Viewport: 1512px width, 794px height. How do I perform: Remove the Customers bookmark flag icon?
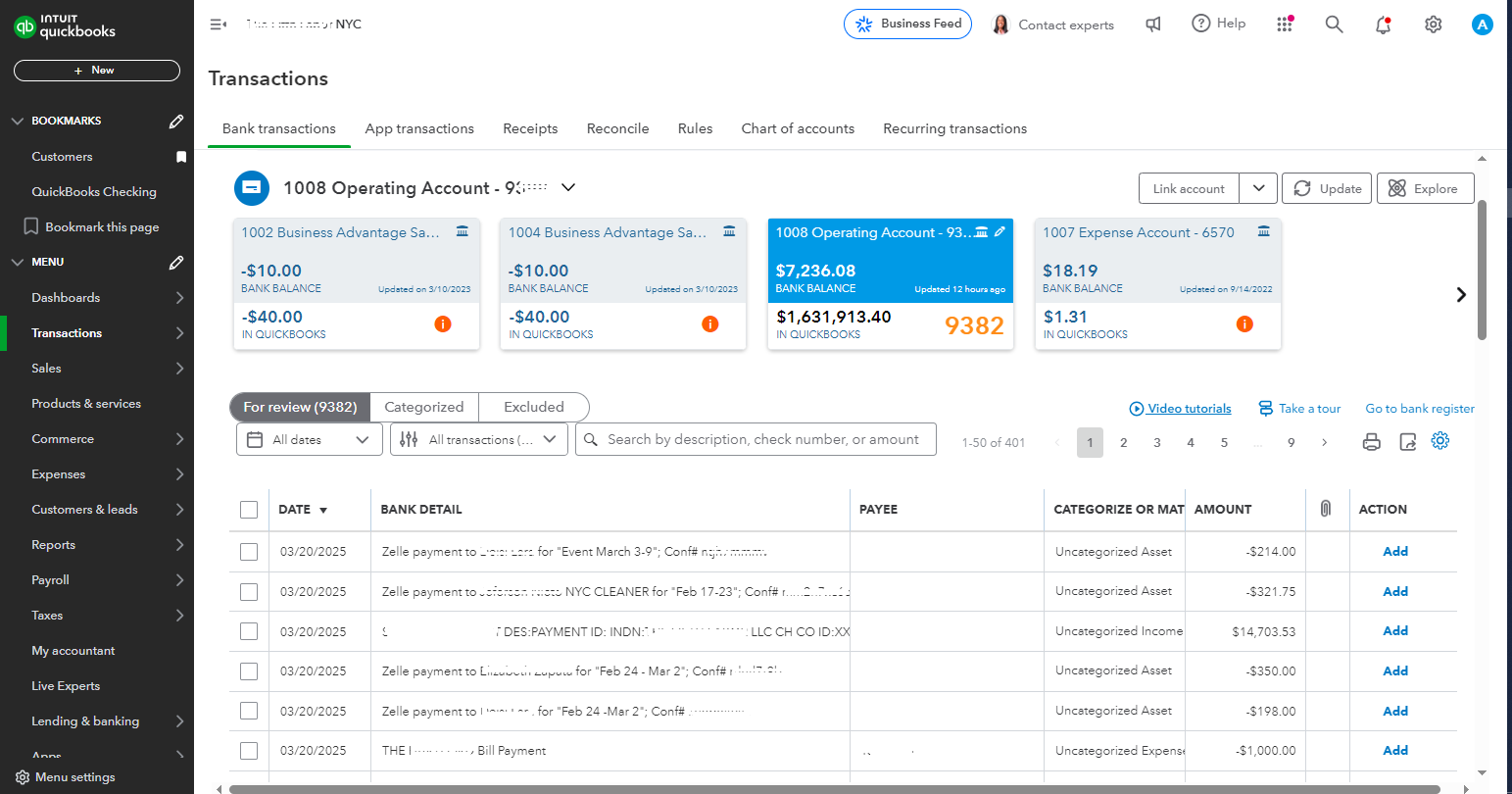[180, 157]
